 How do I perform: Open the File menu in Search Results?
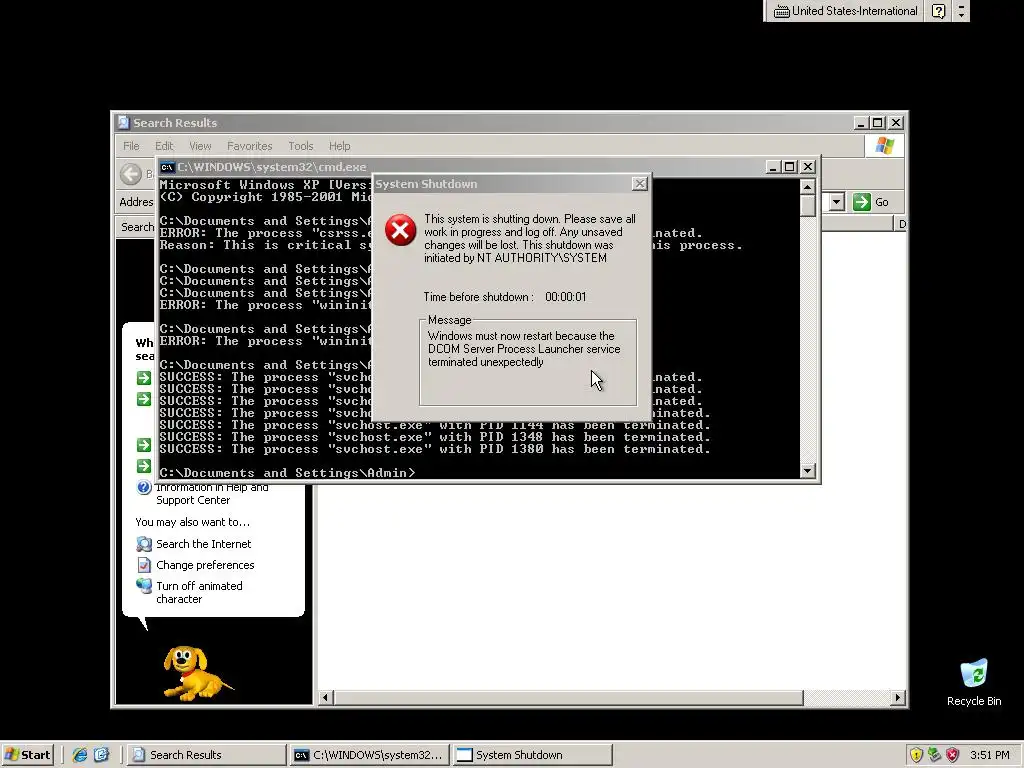pos(131,146)
